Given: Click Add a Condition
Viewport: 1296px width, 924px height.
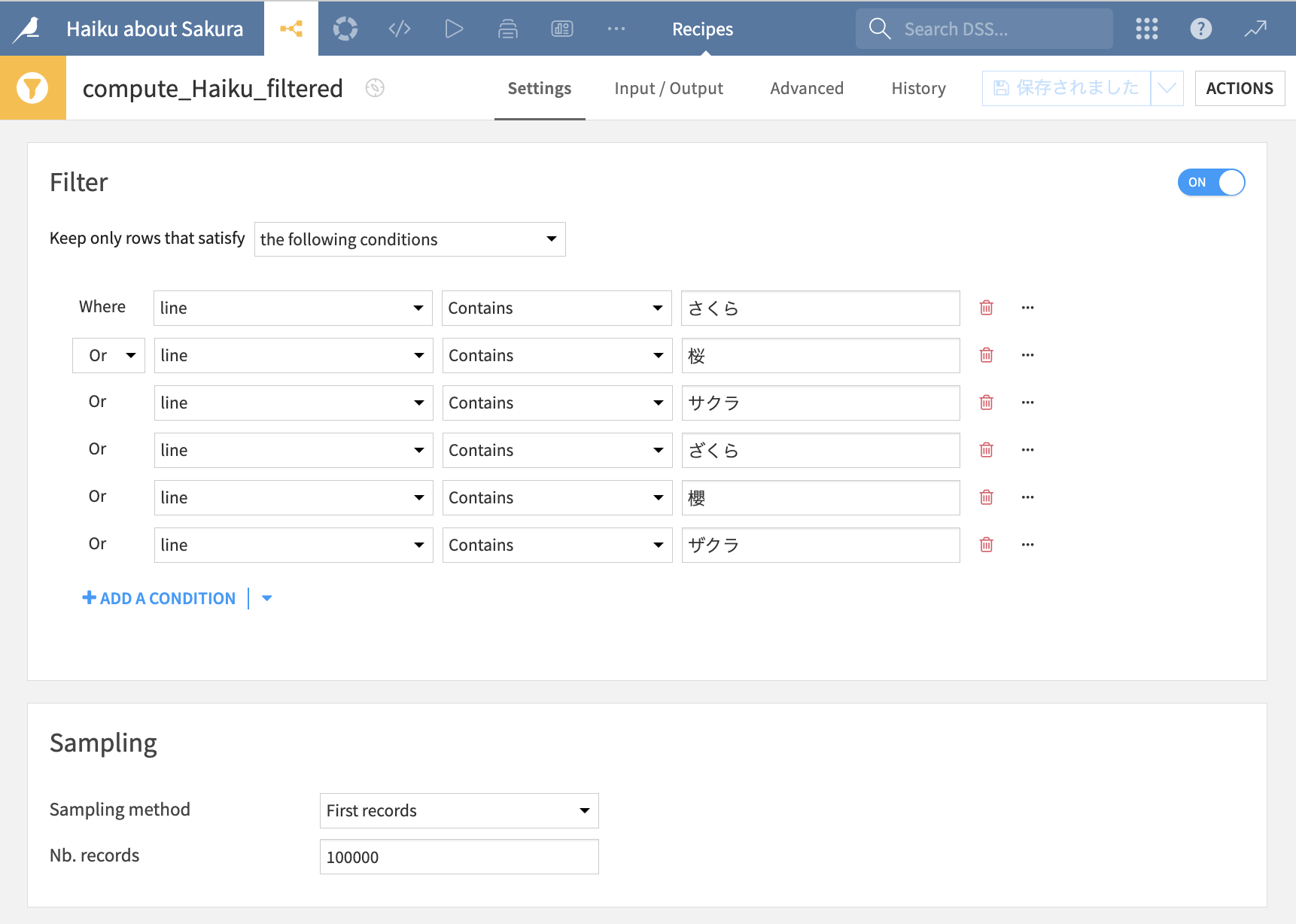Looking at the screenshot, I should point(159,598).
